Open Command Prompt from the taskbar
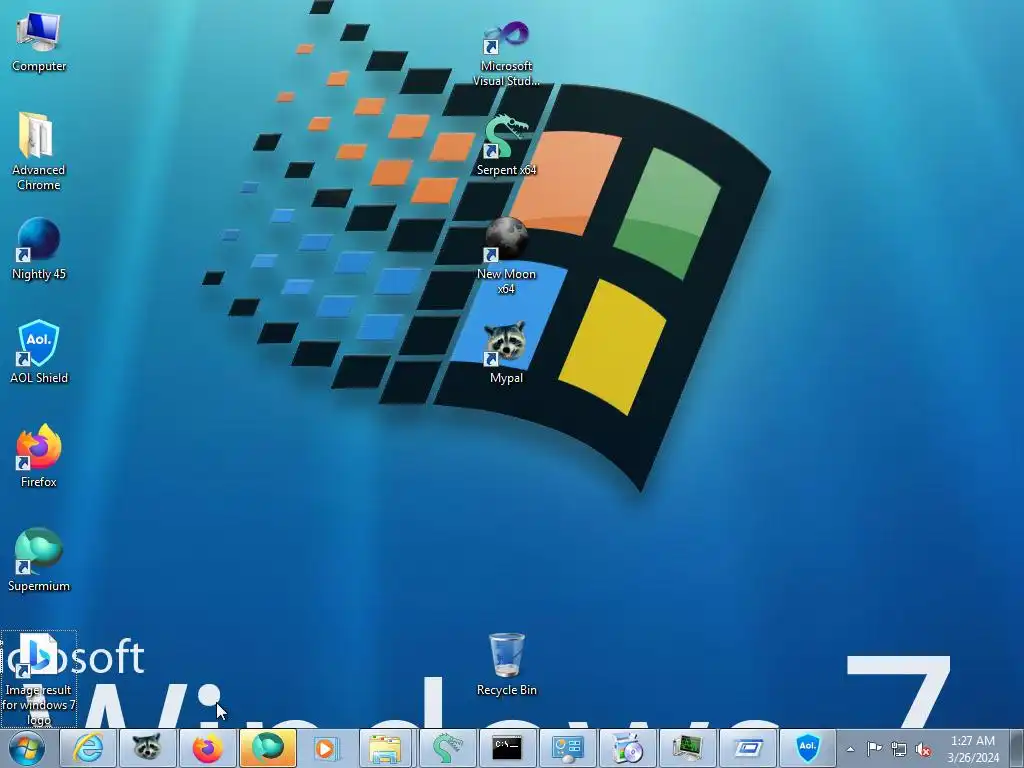The height and width of the screenshot is (768, 1024). (x=507, y=748)
